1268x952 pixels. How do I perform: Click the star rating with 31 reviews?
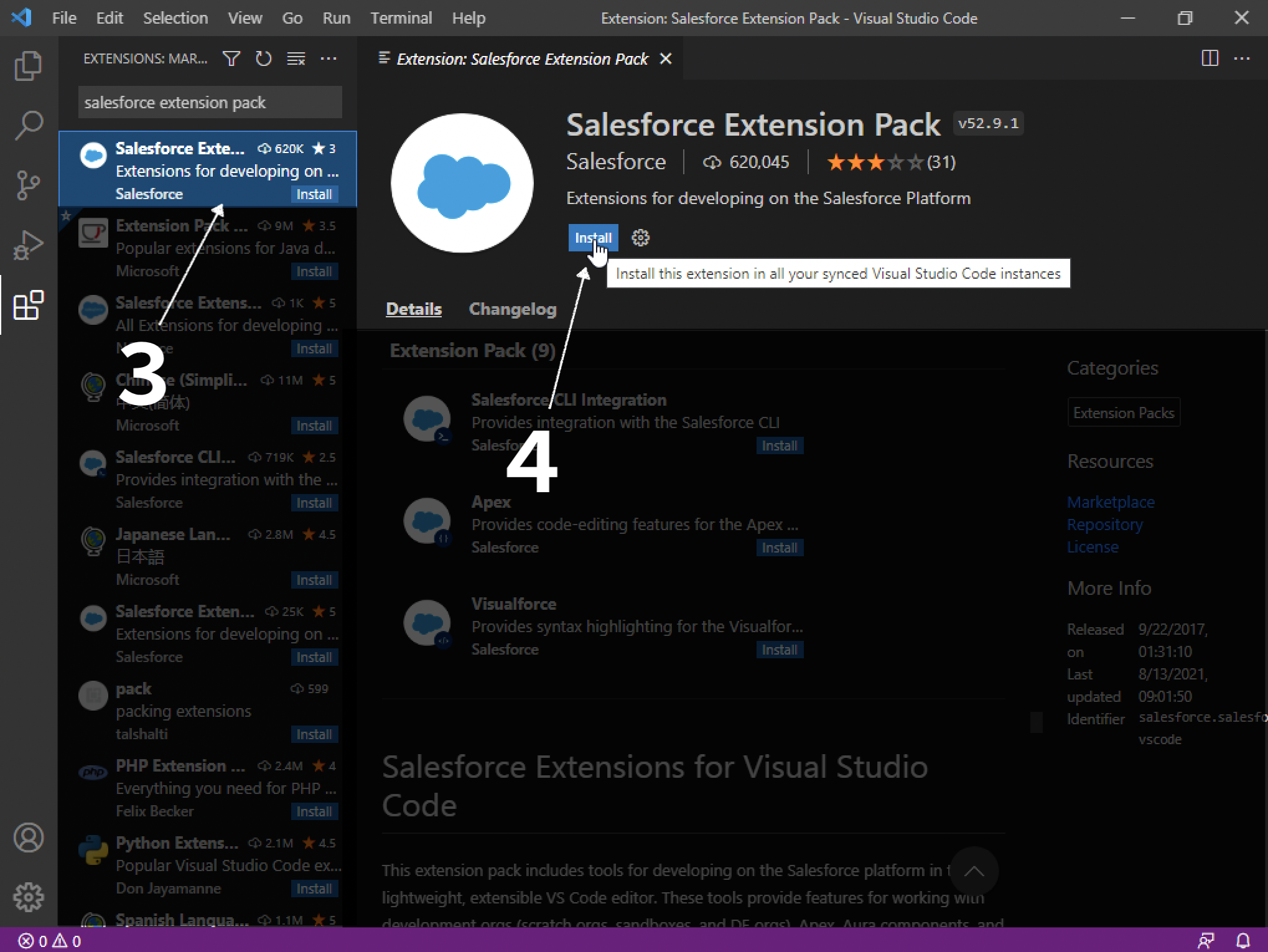tap(890, 162)
